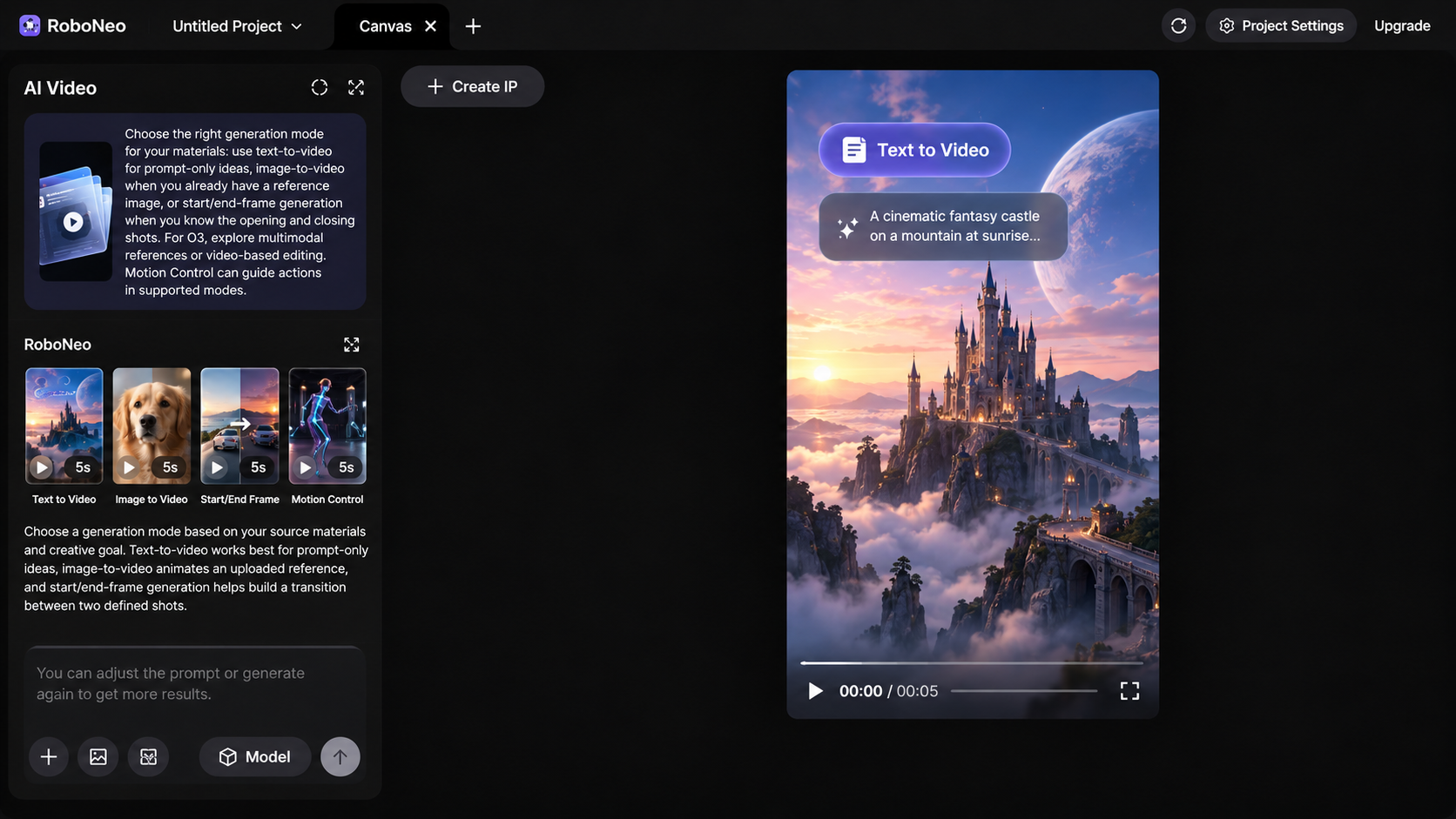Viewport: 1456px width, 819px height.
Task: Enter fullscreen on video preview
Action: click(x=1129, y=691)
